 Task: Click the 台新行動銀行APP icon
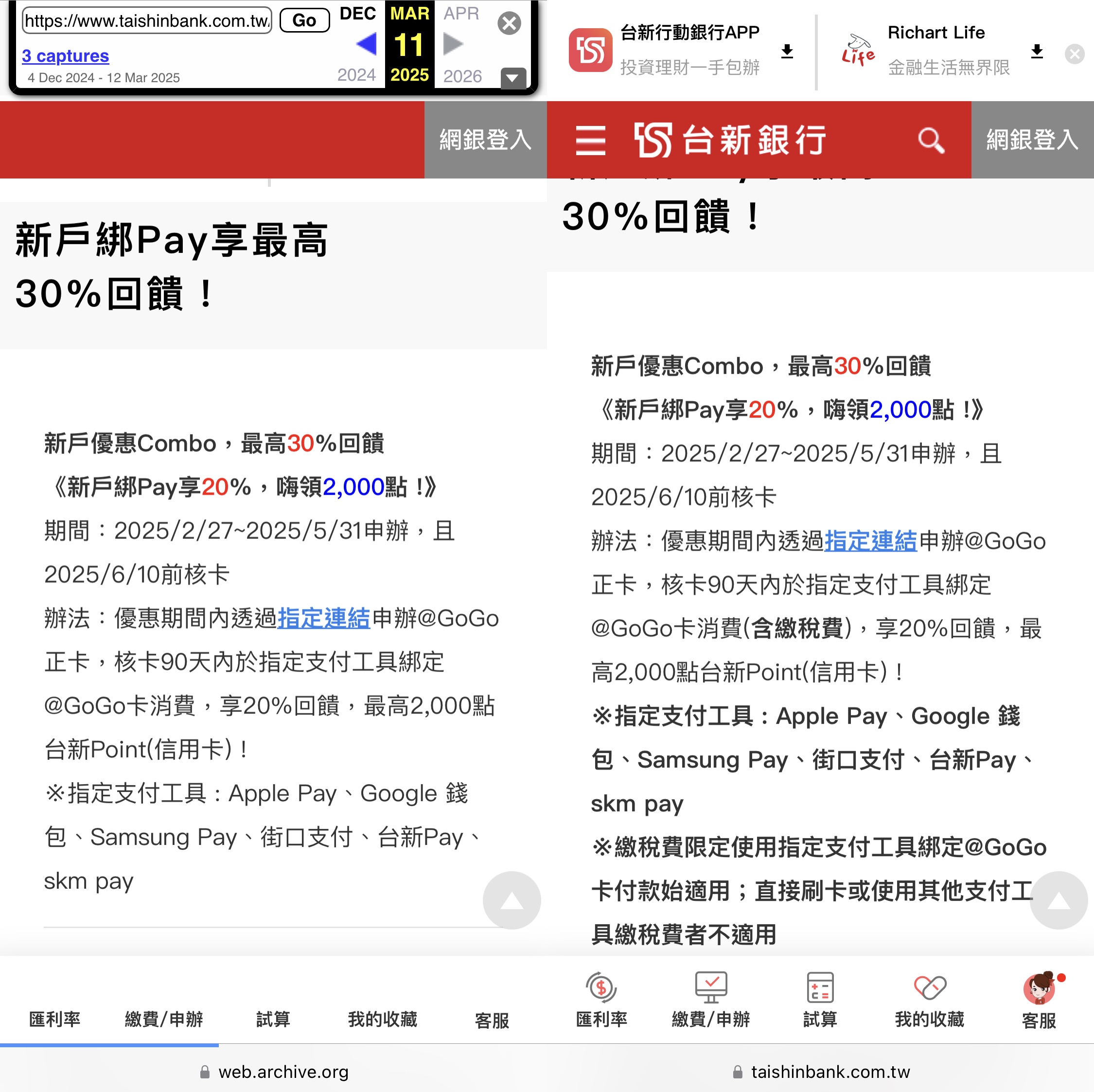coord(591,51)
